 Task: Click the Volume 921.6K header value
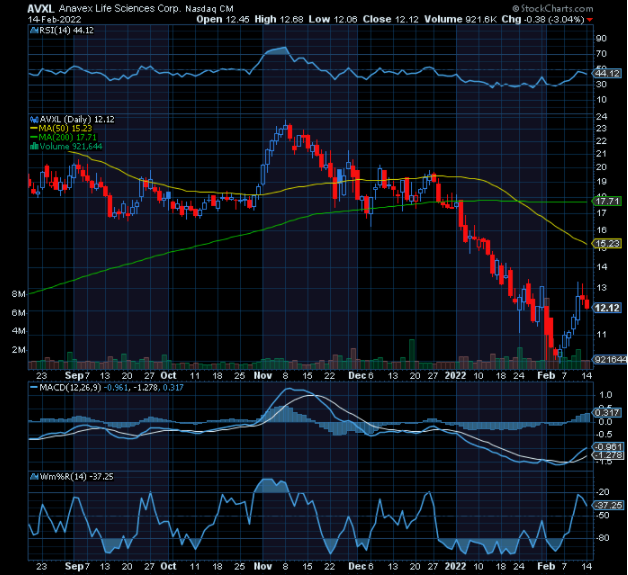coord(461,19)
